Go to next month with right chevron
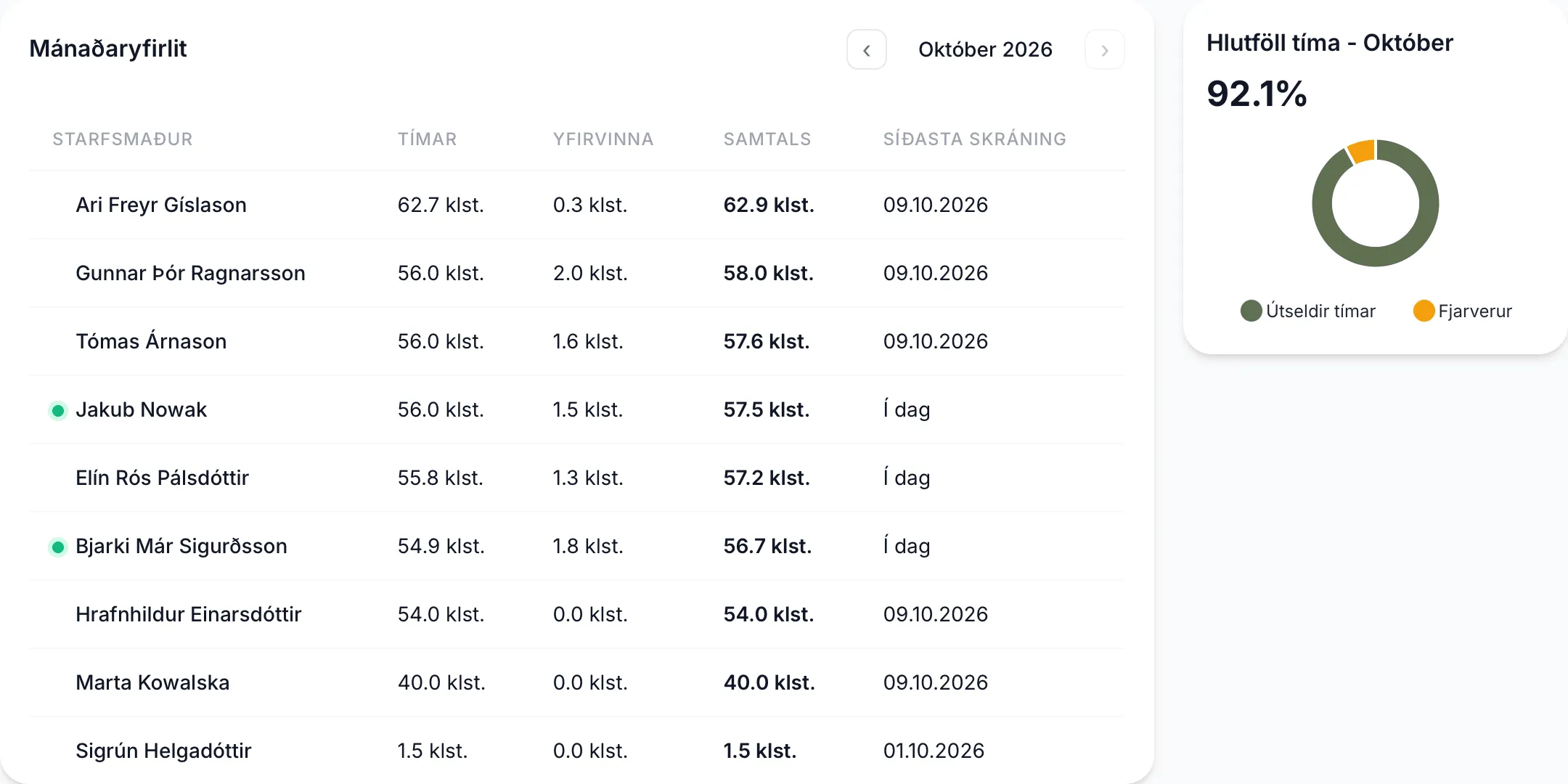The image size is (1568, 784). [x=1104, y=50]
